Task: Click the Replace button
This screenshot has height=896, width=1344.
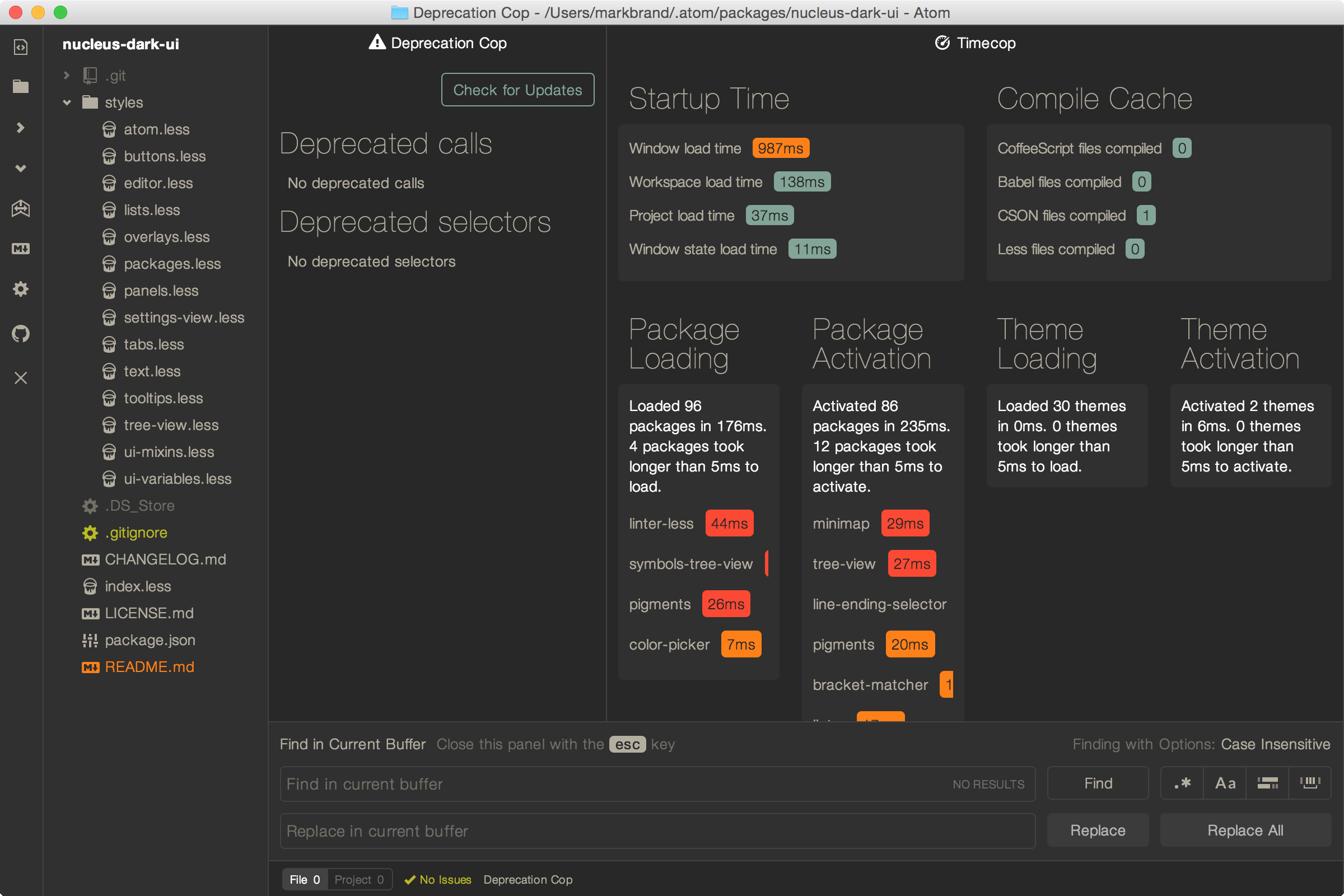Action: tap(1098, 830)
